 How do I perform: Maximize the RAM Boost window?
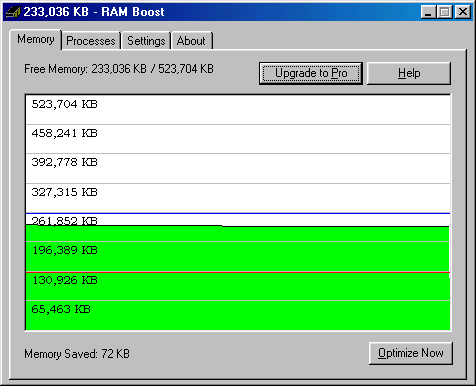click(x=445, y=12)
